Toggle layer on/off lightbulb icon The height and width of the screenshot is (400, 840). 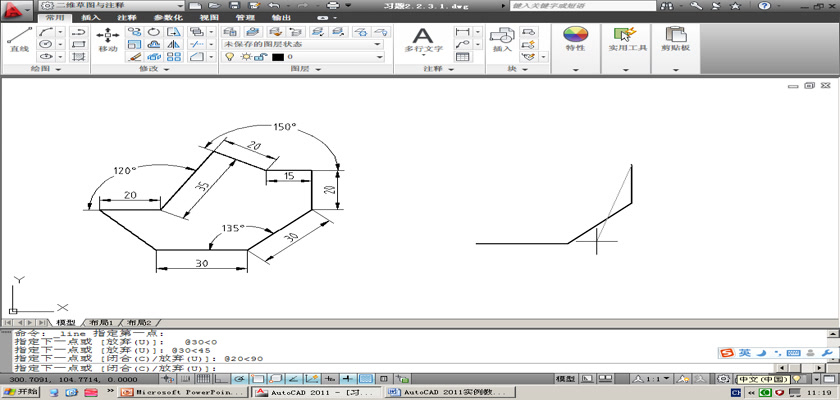click(x=229, y=56)
